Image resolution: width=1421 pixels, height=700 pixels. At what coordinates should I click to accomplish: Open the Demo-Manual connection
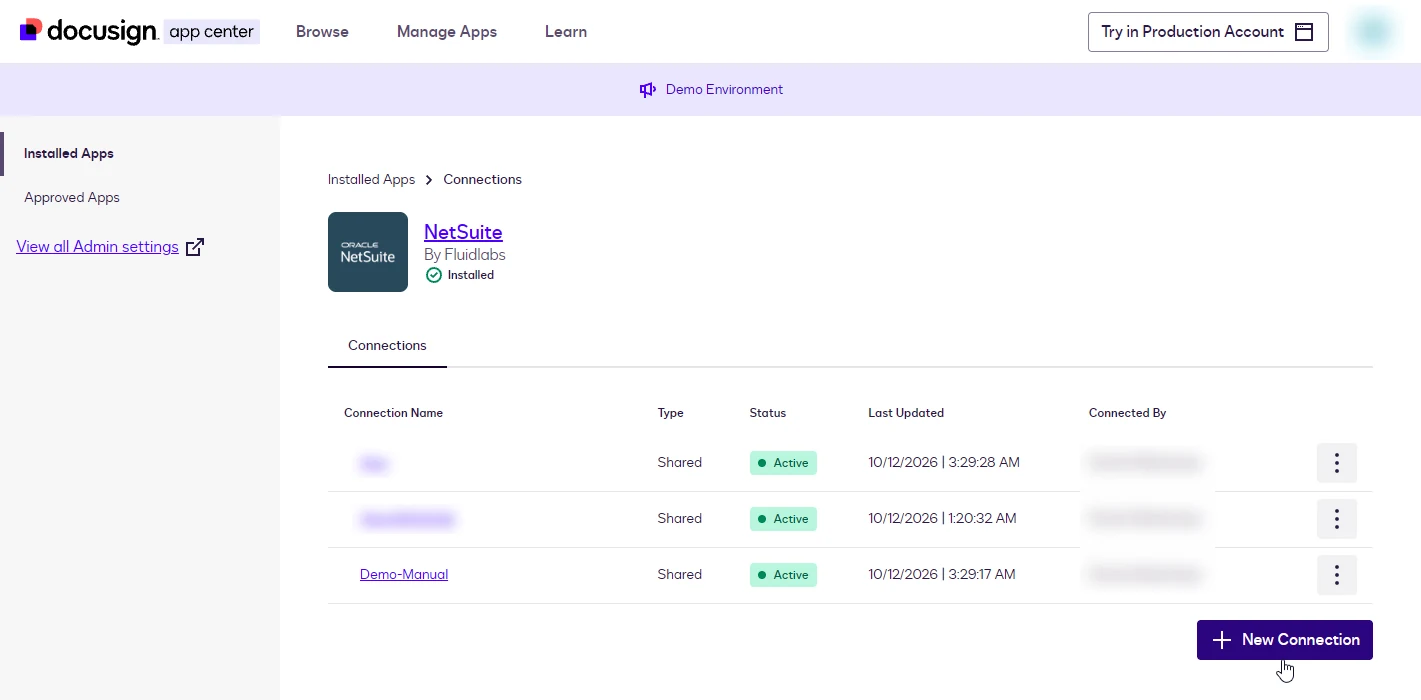pos(404,575)
